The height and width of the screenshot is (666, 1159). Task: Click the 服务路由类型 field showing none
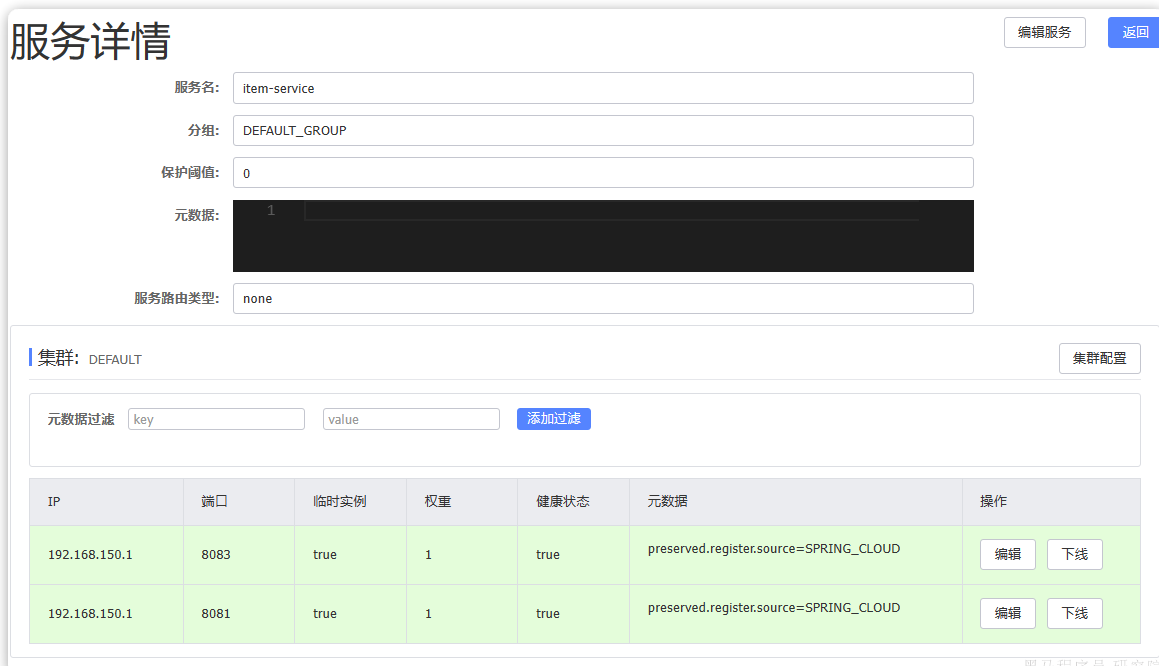(602, 298)
